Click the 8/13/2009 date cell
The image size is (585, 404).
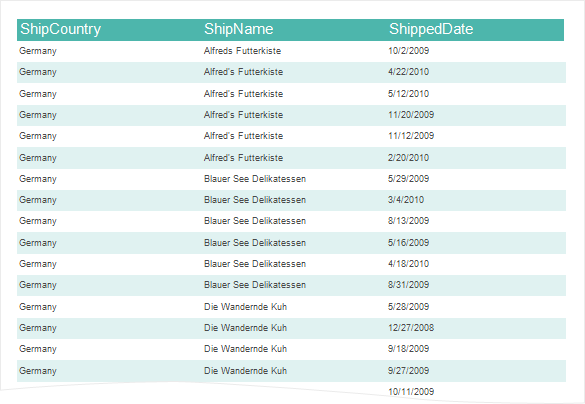pos(408,221)
